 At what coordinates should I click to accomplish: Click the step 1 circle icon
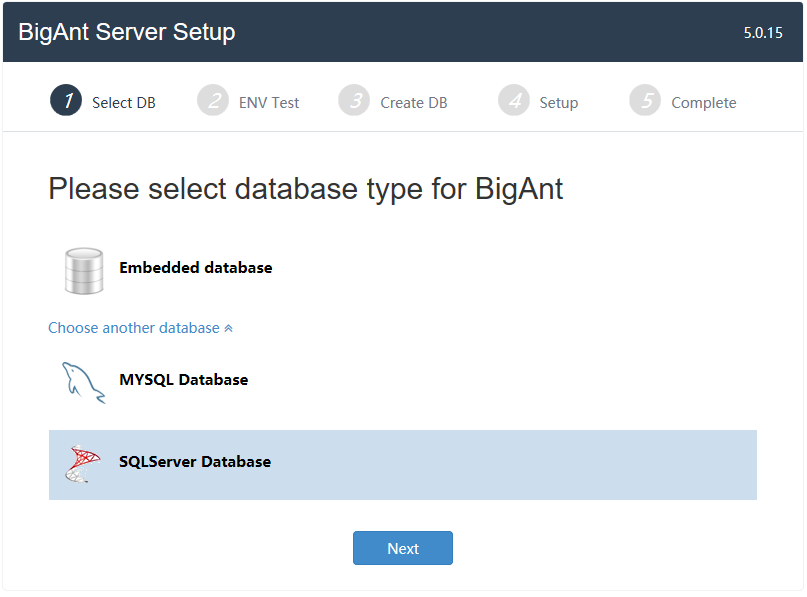66,100
